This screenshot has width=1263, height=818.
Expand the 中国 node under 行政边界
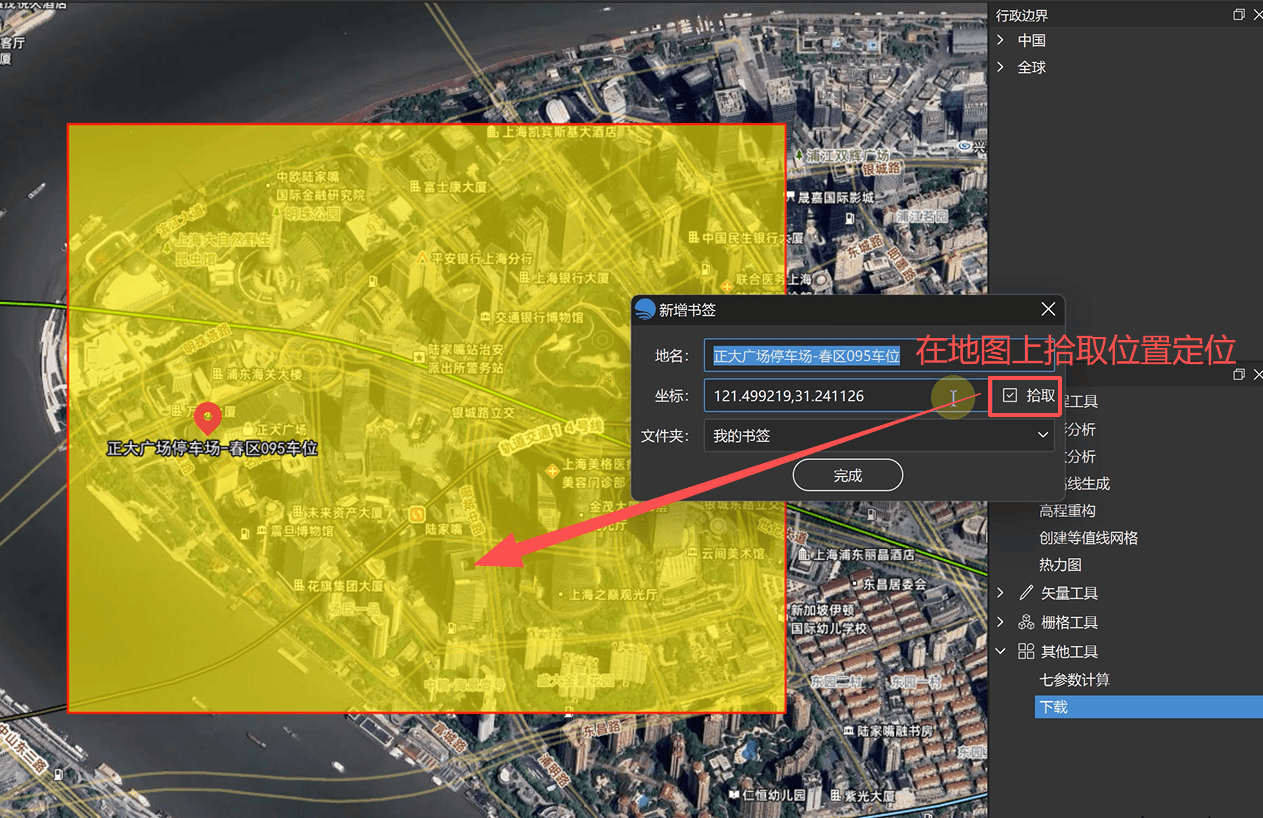[1001, 40]
